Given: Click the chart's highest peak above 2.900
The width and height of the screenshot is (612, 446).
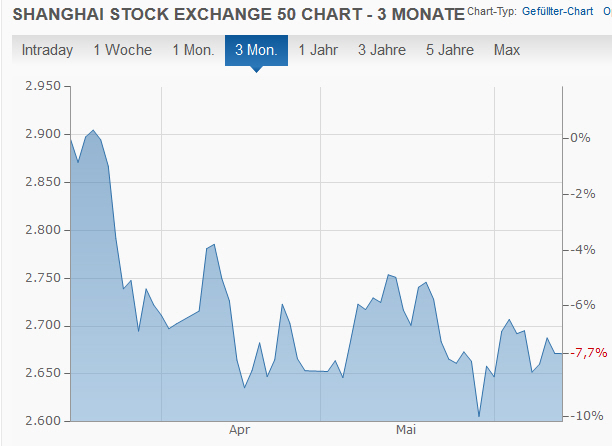Looking at the screenshot, I should pos(93,131).
